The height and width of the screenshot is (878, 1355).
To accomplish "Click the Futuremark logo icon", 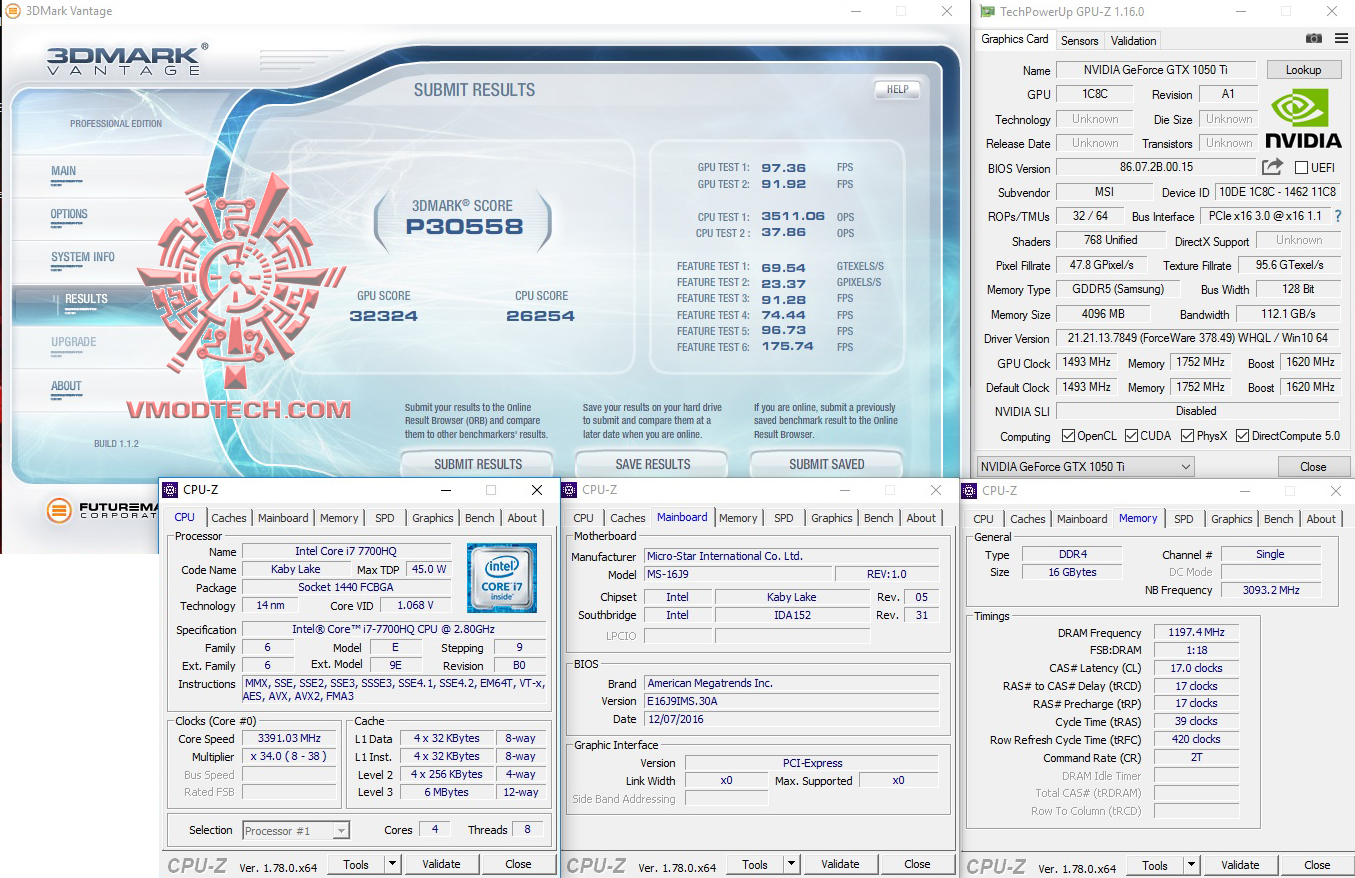I will pos(60,511).
